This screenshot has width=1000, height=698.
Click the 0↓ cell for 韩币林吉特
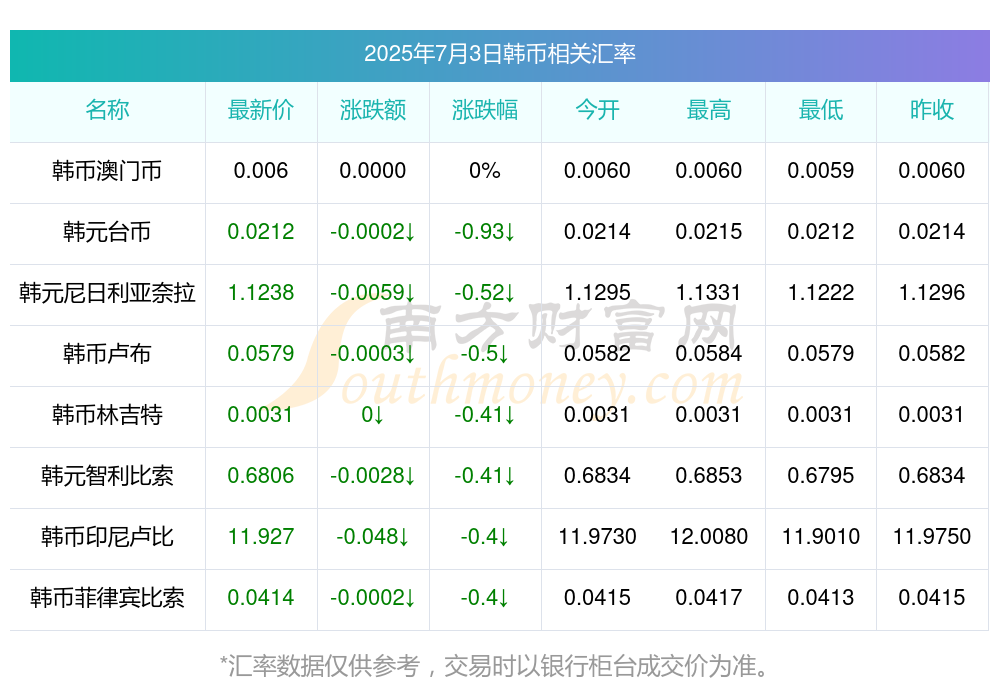tap(372, 415)
